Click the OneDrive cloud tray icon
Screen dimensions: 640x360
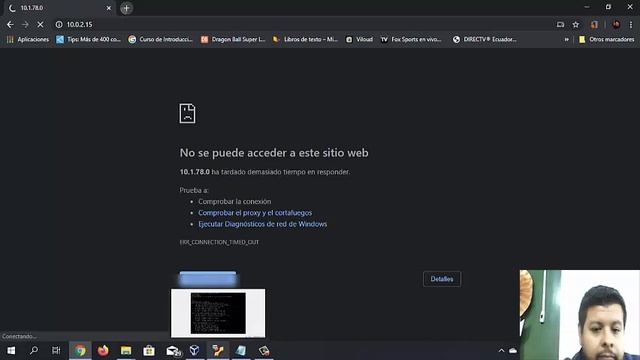(x=513, y=351)
